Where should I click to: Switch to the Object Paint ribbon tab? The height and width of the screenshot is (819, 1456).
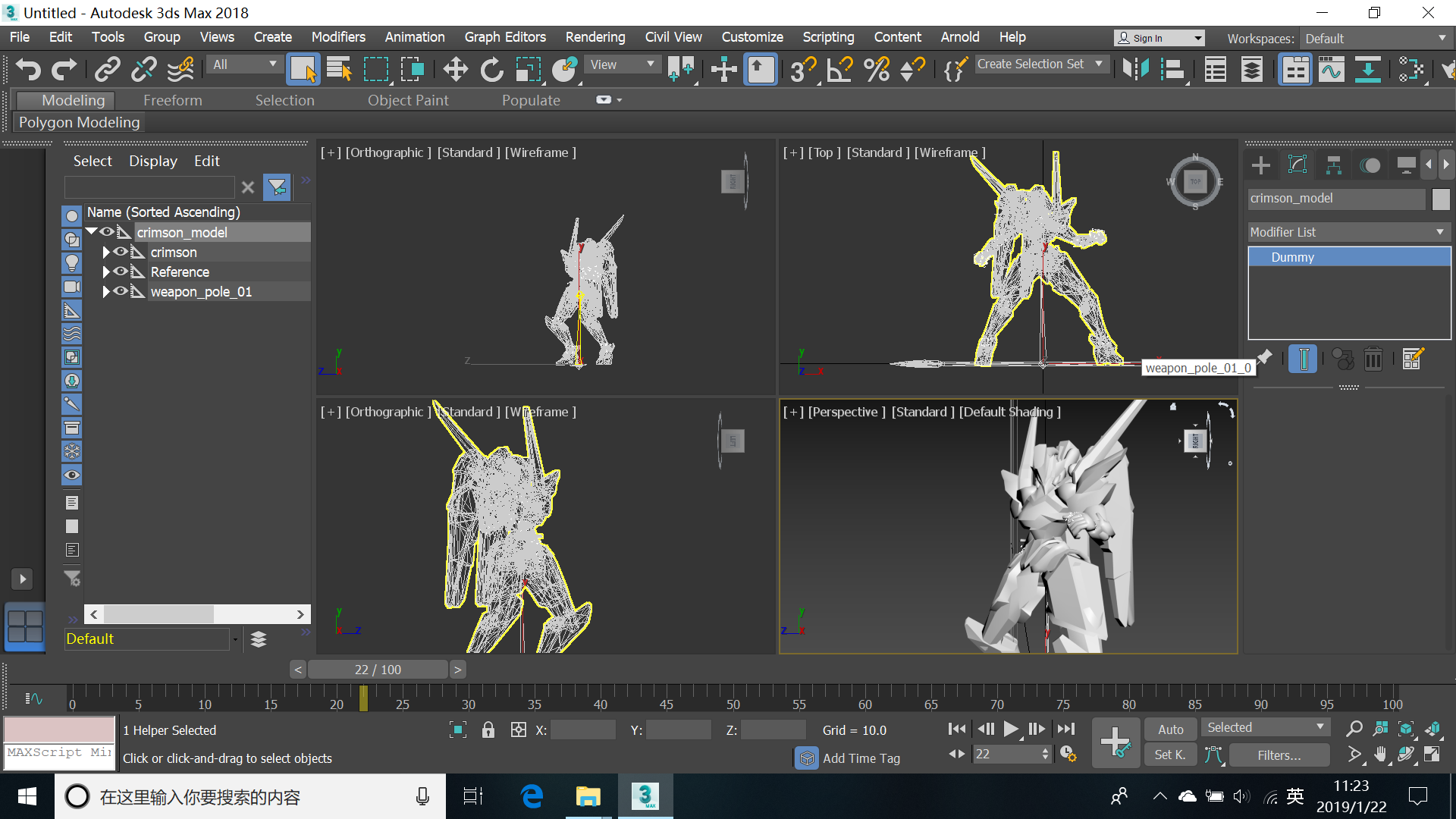pyautogui.click(x=408, y=100)
